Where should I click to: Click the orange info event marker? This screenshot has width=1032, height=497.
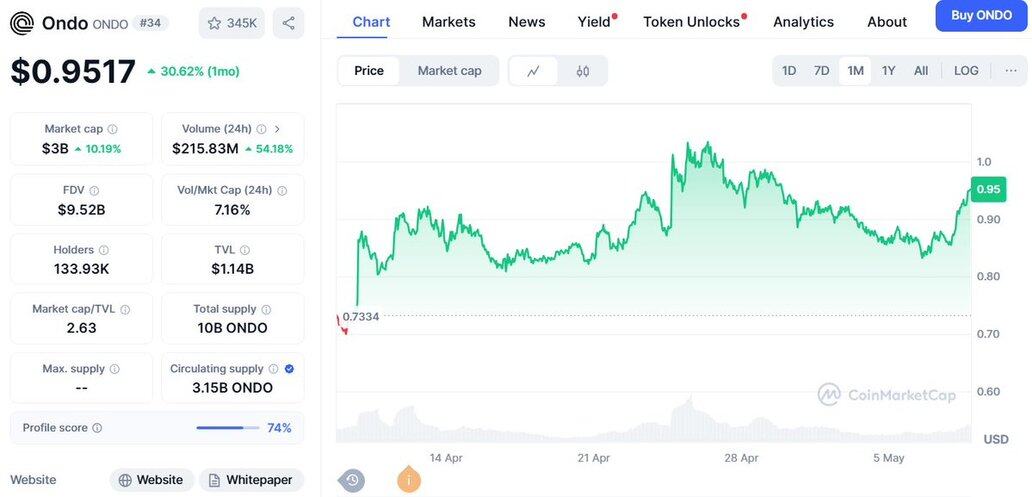point(409,480)
